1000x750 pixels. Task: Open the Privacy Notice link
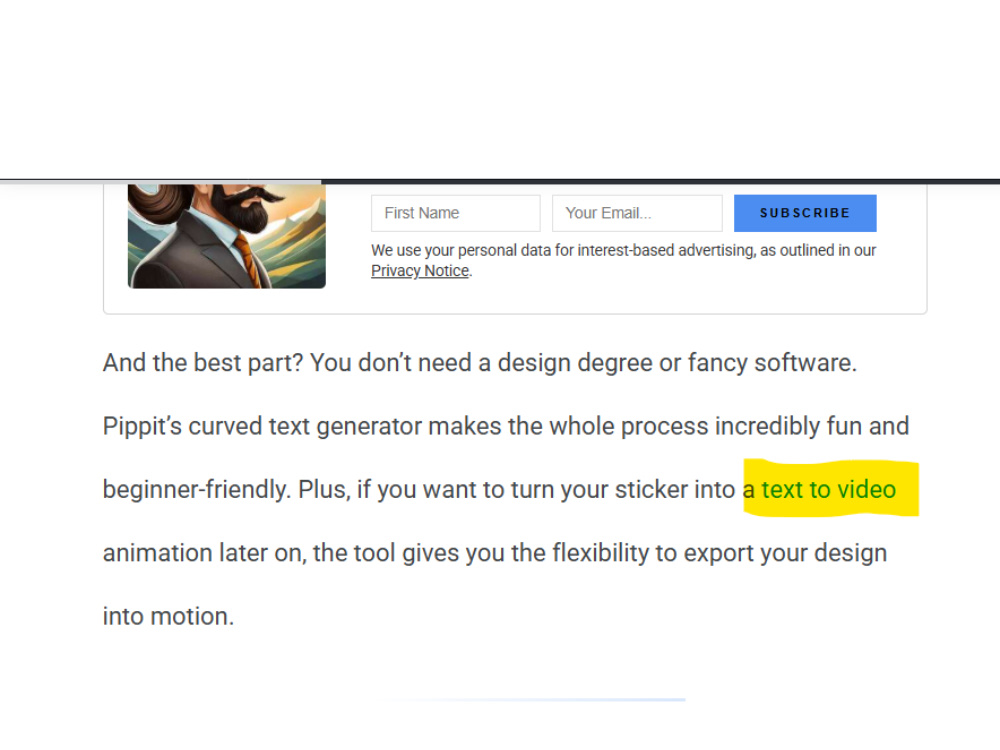tap(420, 271)
